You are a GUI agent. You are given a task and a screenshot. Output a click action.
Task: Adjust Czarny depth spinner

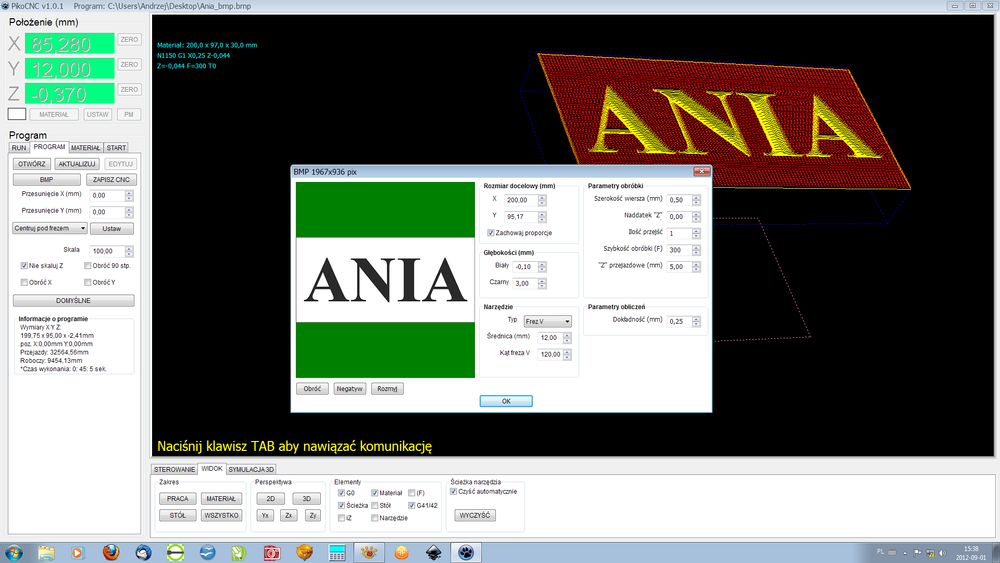click(541, 283)
